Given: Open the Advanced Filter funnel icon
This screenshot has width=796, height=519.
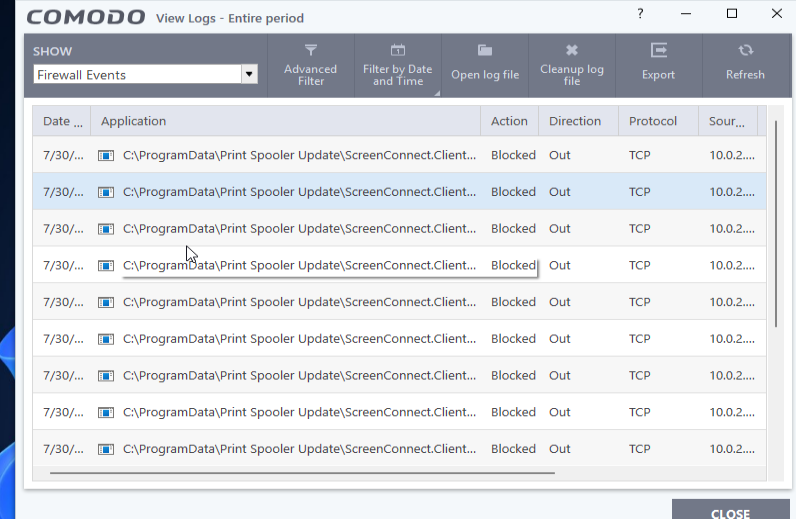Looking at the screenshot, I should (x=311, y=50).
